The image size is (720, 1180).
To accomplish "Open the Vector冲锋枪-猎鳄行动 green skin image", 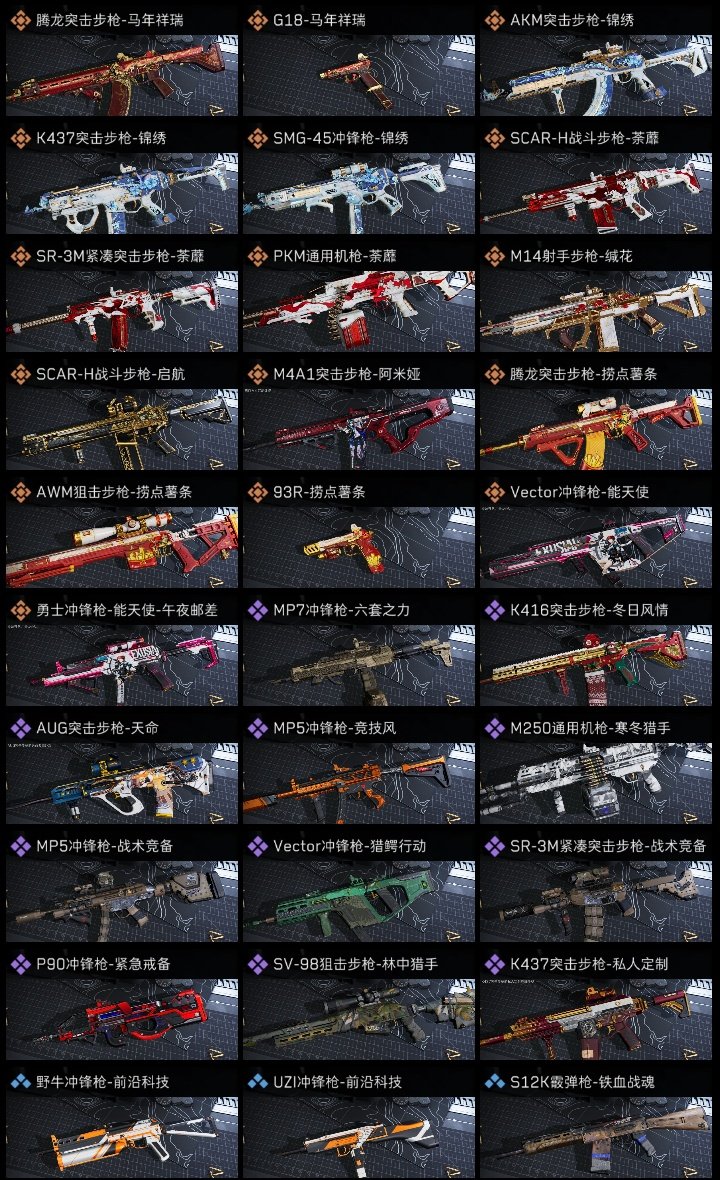I will tap(359, 901).
